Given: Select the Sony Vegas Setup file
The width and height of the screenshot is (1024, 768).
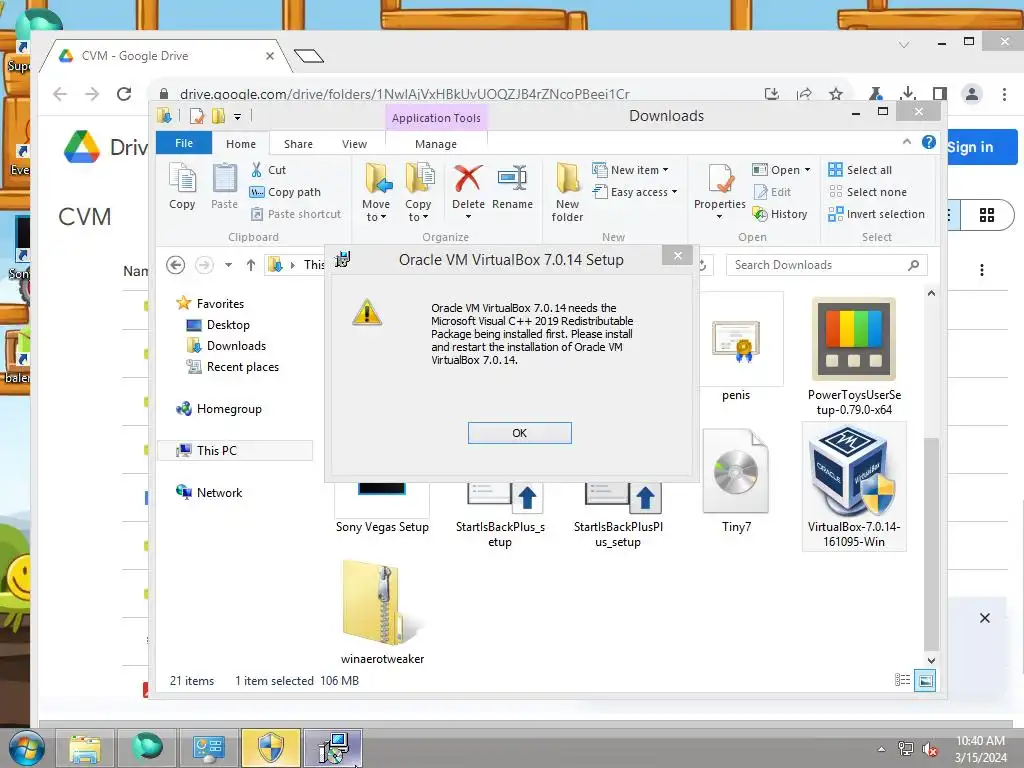Looking at the screenshot, I should pos(382,509).
